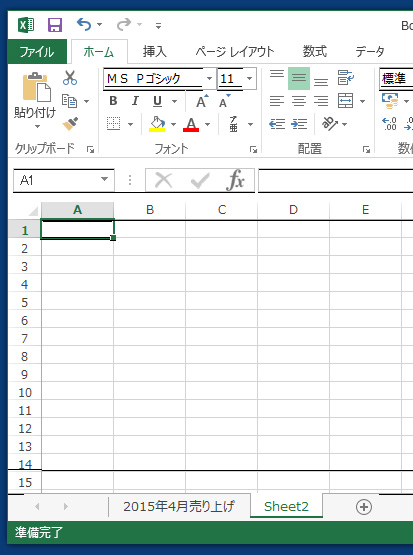Switch to the 挿入 ribbon tab

coord(155,52)
